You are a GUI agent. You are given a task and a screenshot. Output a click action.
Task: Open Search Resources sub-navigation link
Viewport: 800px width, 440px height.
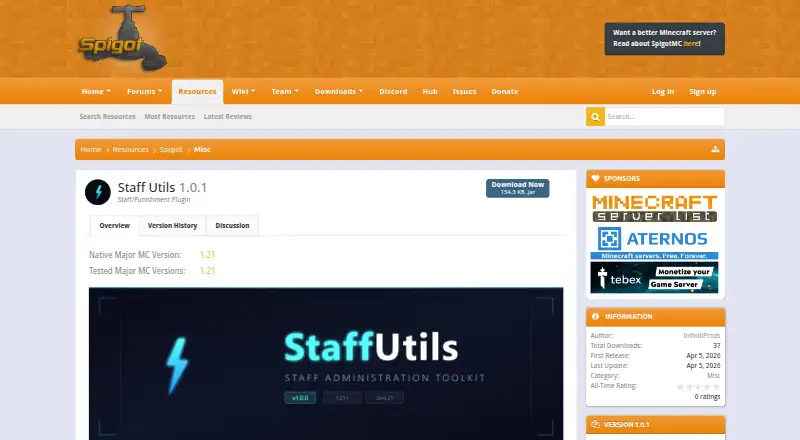point(108,116)
